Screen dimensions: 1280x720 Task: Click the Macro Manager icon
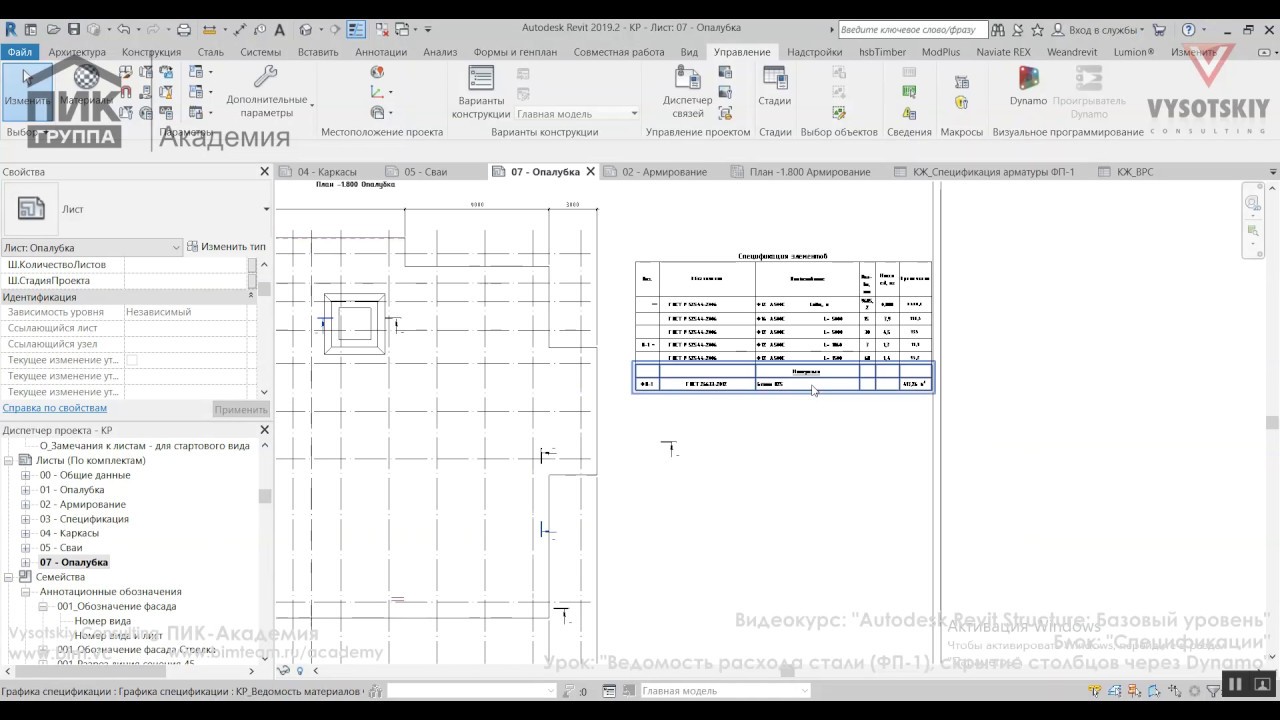(961, 82)
